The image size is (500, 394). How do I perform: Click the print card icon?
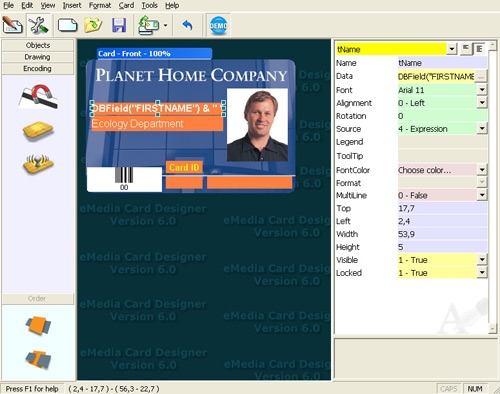coord(149,25)
